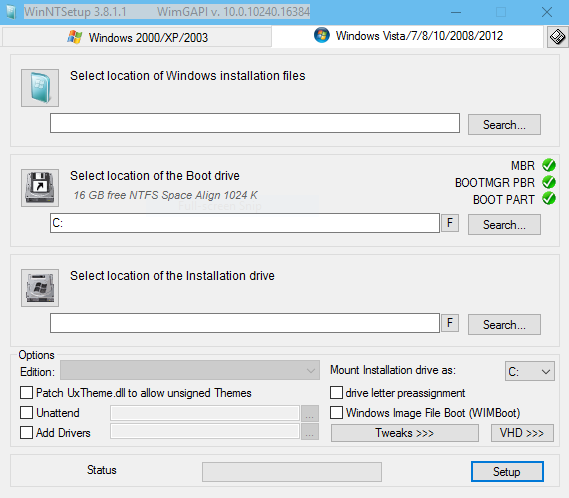Viewport: 569px width, 498px height.
Task: Click the F button next to Boot drive field
Action: pos(450,223)
